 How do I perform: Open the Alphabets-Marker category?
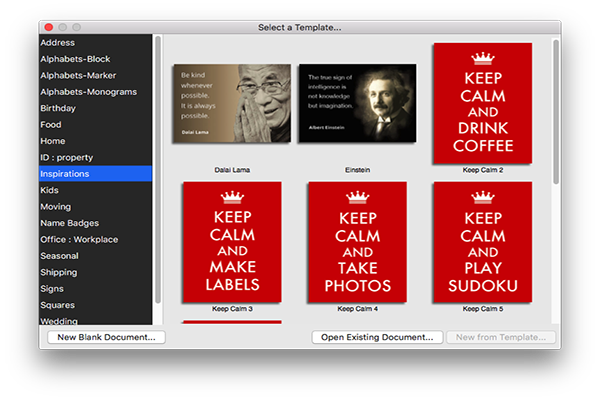pyautogui.click(x=95, y=75)
